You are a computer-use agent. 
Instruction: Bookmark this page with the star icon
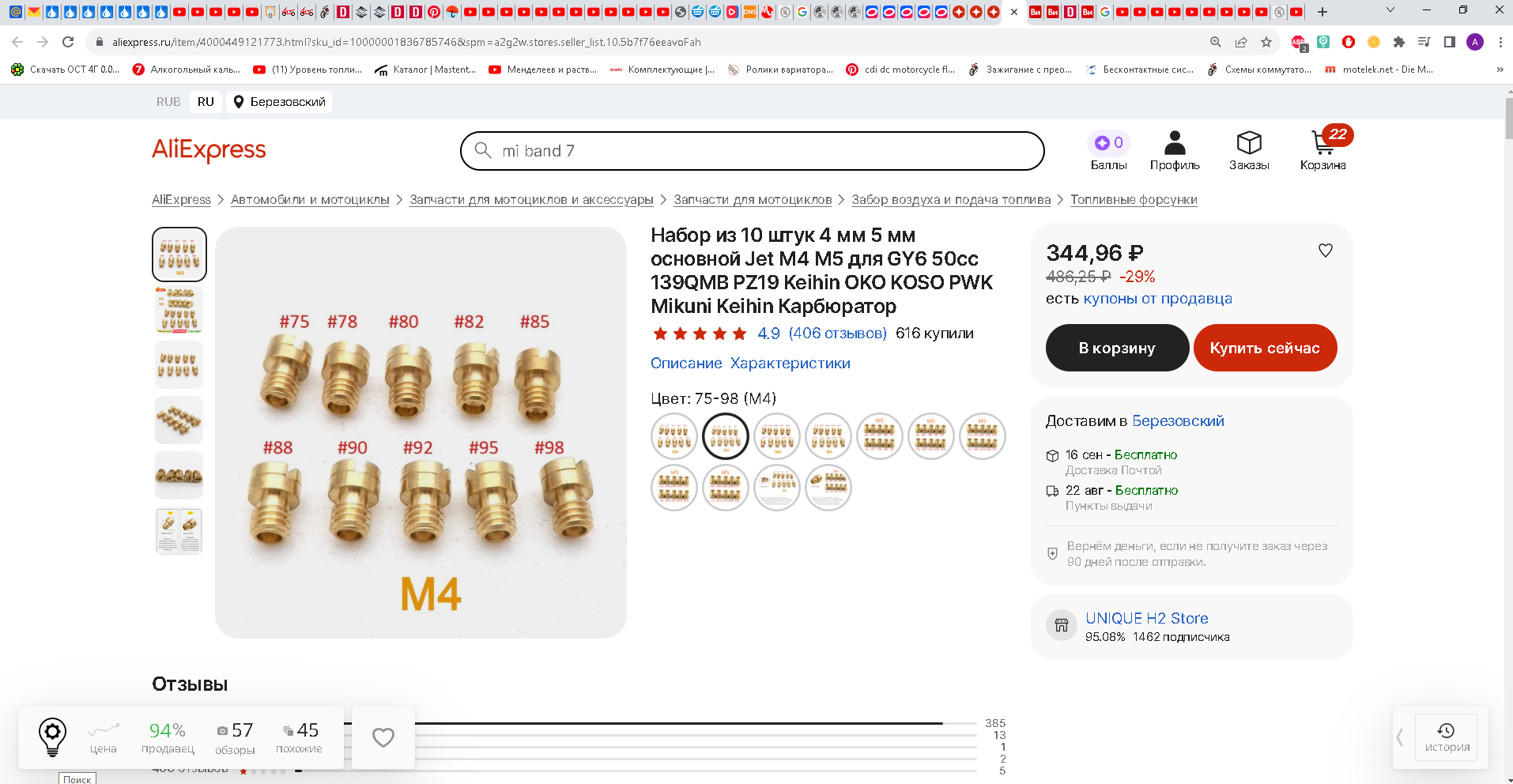[1266, 42]
